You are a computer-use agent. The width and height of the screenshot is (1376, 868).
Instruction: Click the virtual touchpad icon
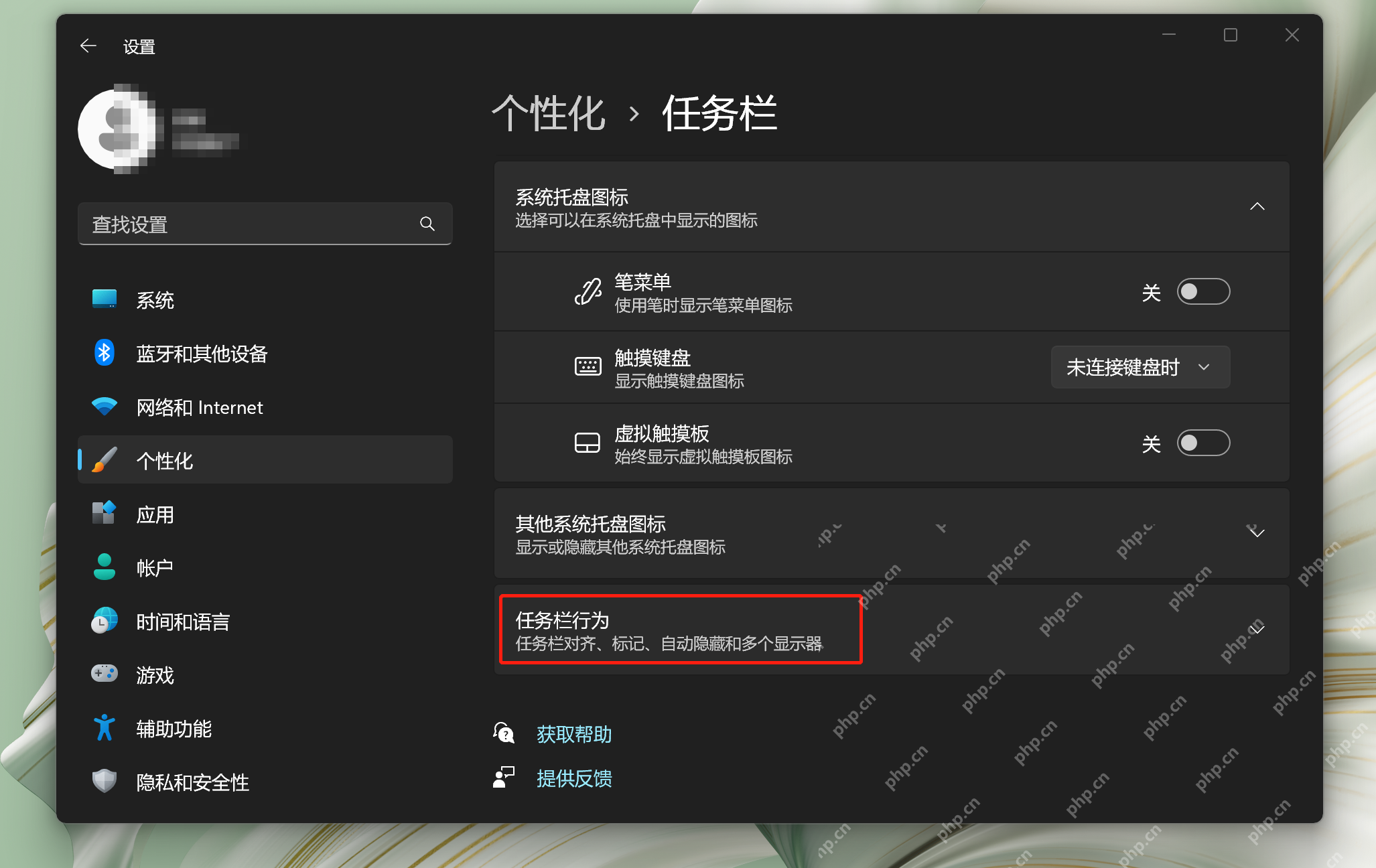pyautogui.click(x=588, y=443)
